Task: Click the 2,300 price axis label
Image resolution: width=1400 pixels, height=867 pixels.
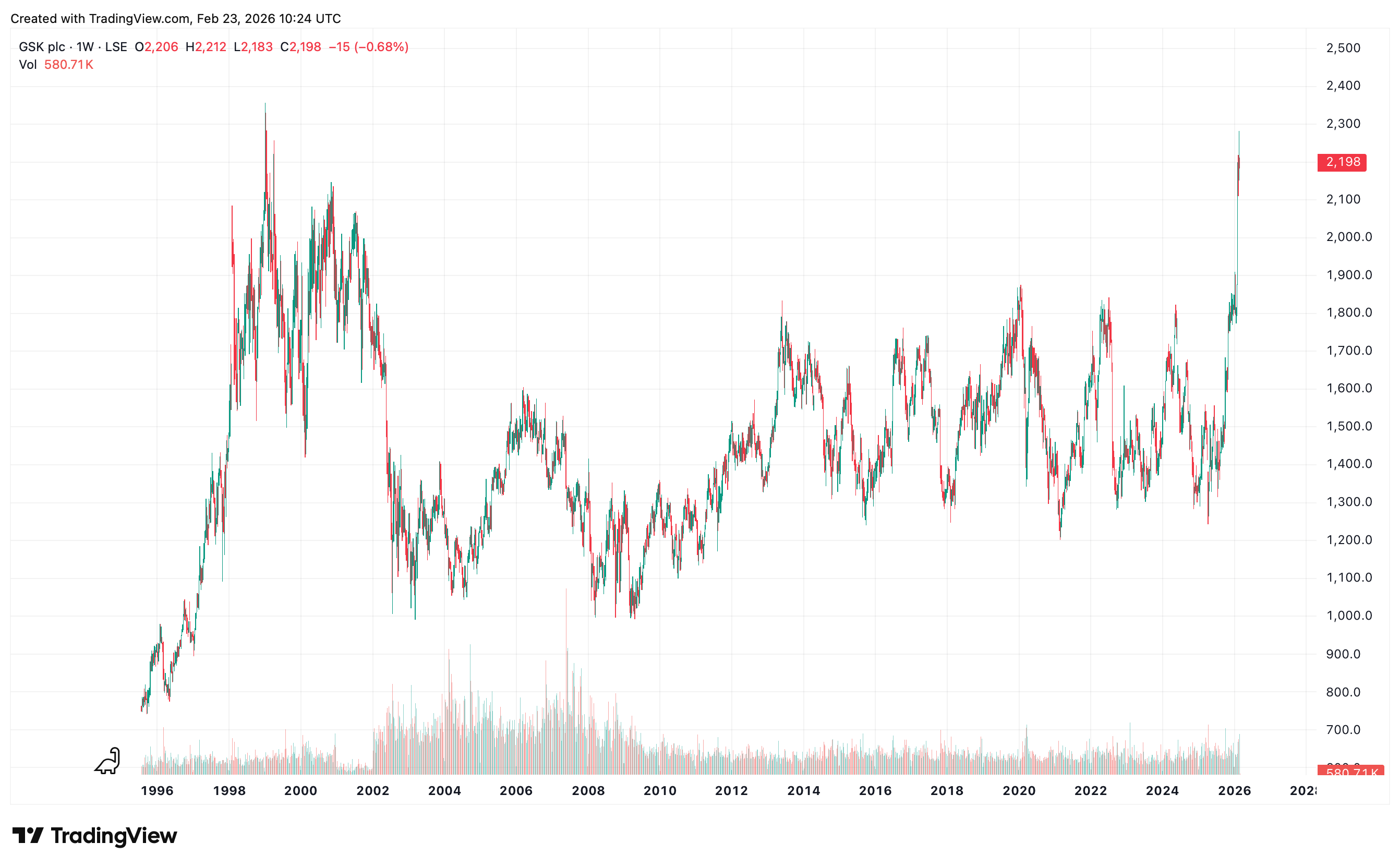Action: pyautogui.click(x=1343, y=124)
